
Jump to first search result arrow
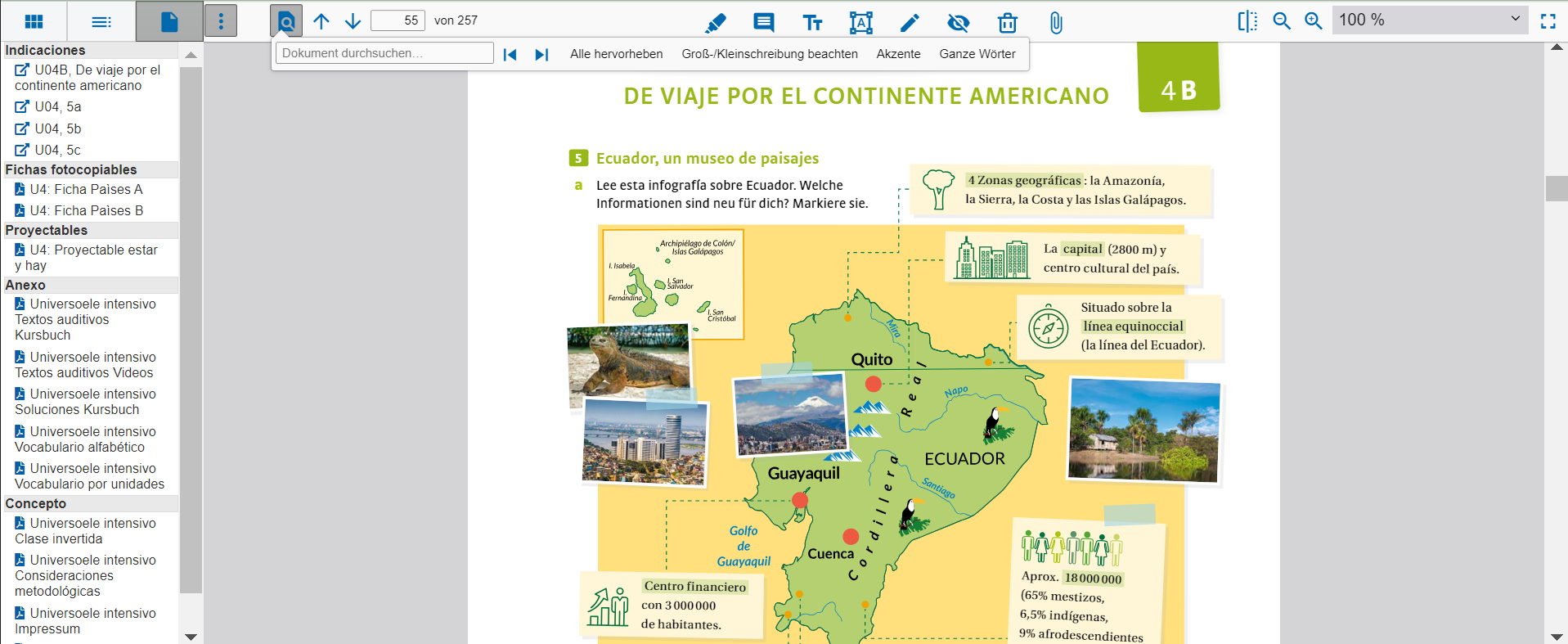[510, 54]
